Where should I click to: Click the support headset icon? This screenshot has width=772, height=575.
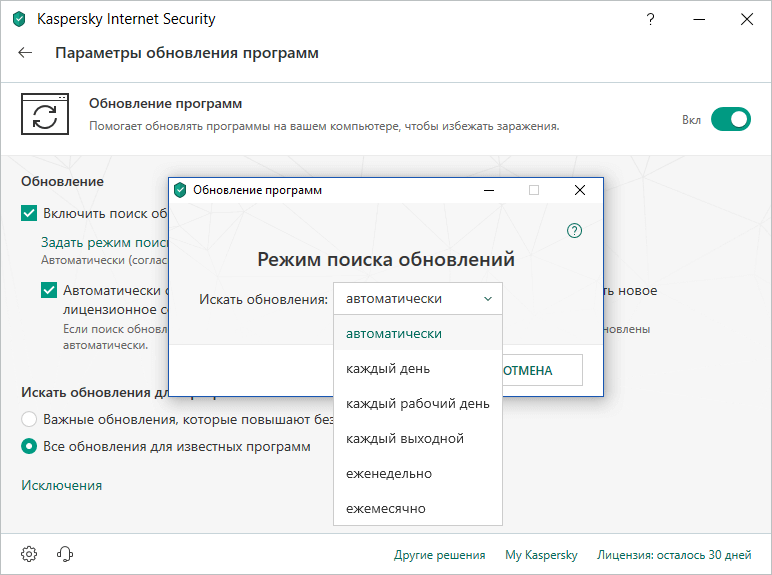(x=65, y=554)
